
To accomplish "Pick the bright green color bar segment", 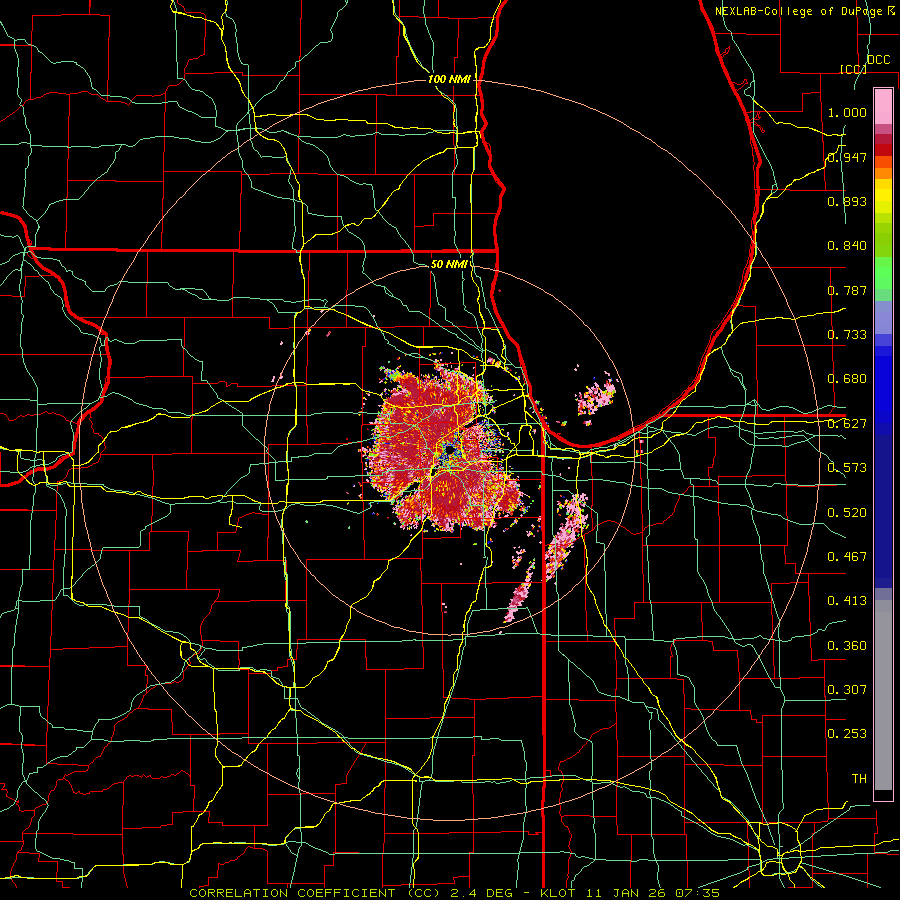I will click(883, 273).
